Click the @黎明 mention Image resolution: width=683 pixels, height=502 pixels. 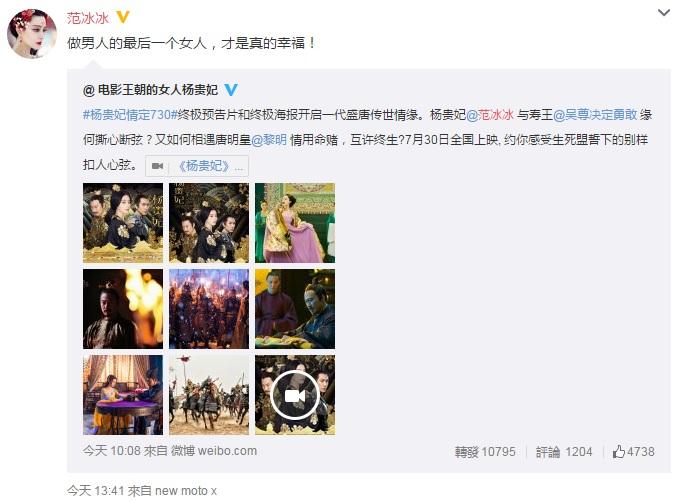269,139
